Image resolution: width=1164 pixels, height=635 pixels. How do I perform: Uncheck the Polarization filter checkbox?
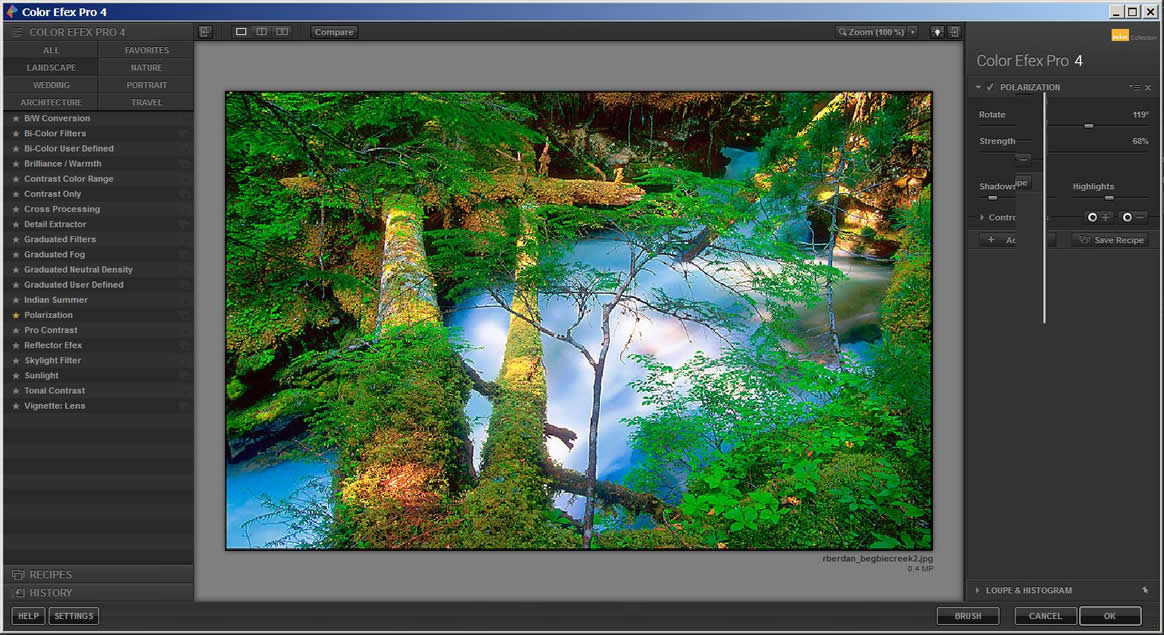point(990,87)
